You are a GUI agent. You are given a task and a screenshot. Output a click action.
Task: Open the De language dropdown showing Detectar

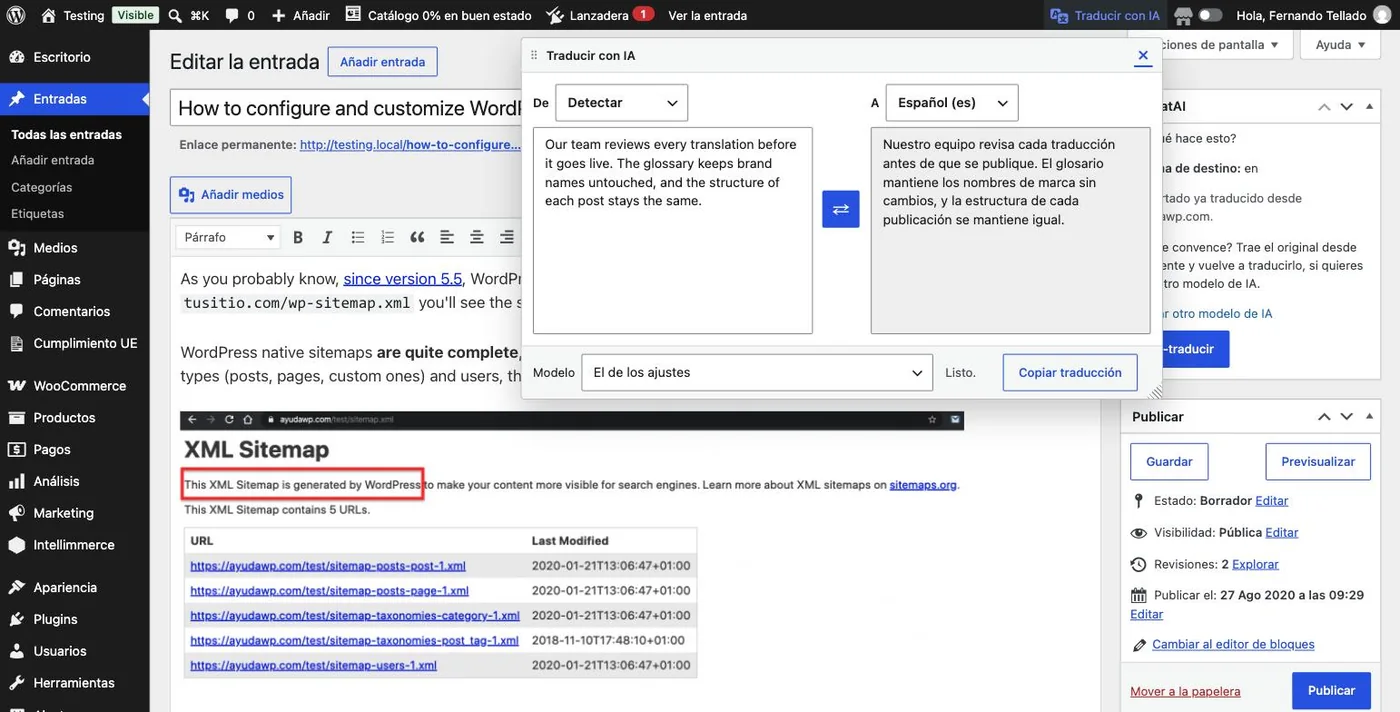click(622, 103)
